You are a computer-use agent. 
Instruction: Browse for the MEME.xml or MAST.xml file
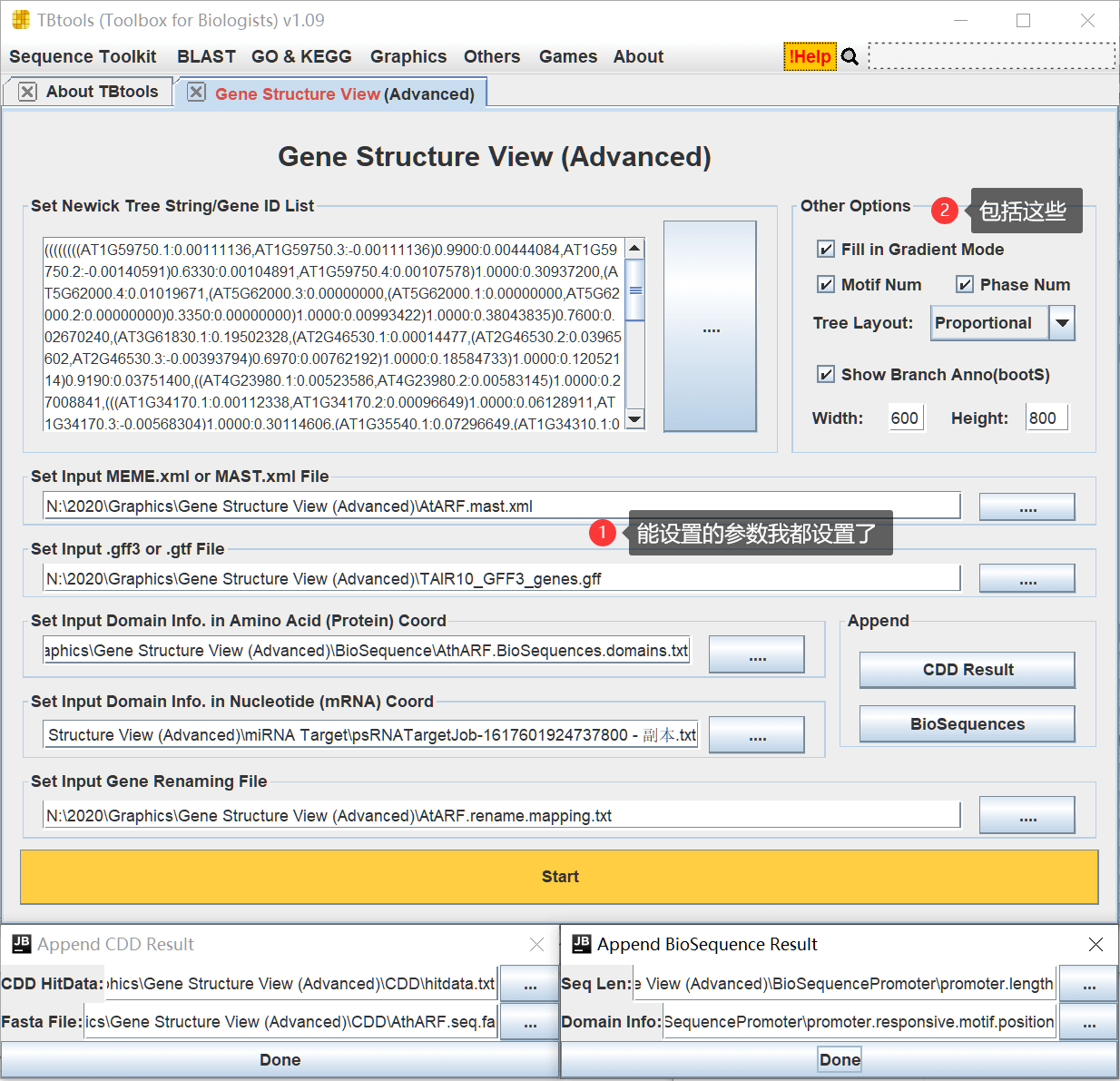1027,506
